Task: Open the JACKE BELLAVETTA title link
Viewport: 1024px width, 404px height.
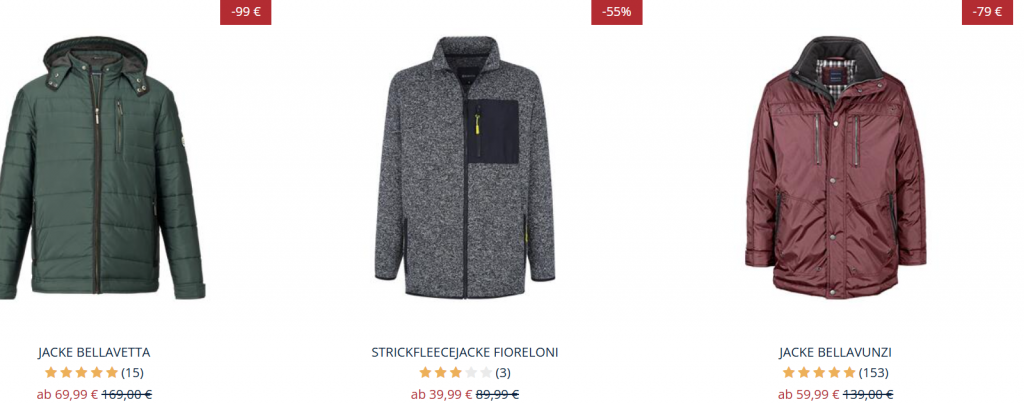Action: pos(94,352)
